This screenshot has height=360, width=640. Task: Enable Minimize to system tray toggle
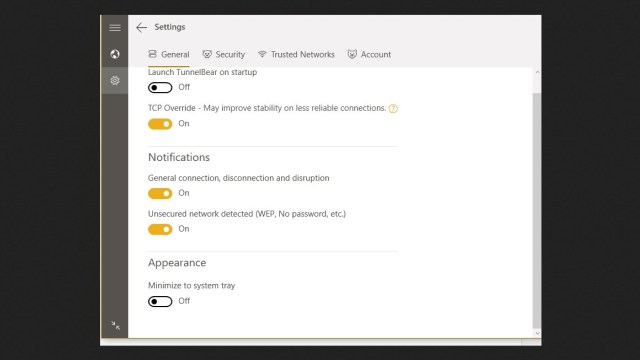pos(160,301)
